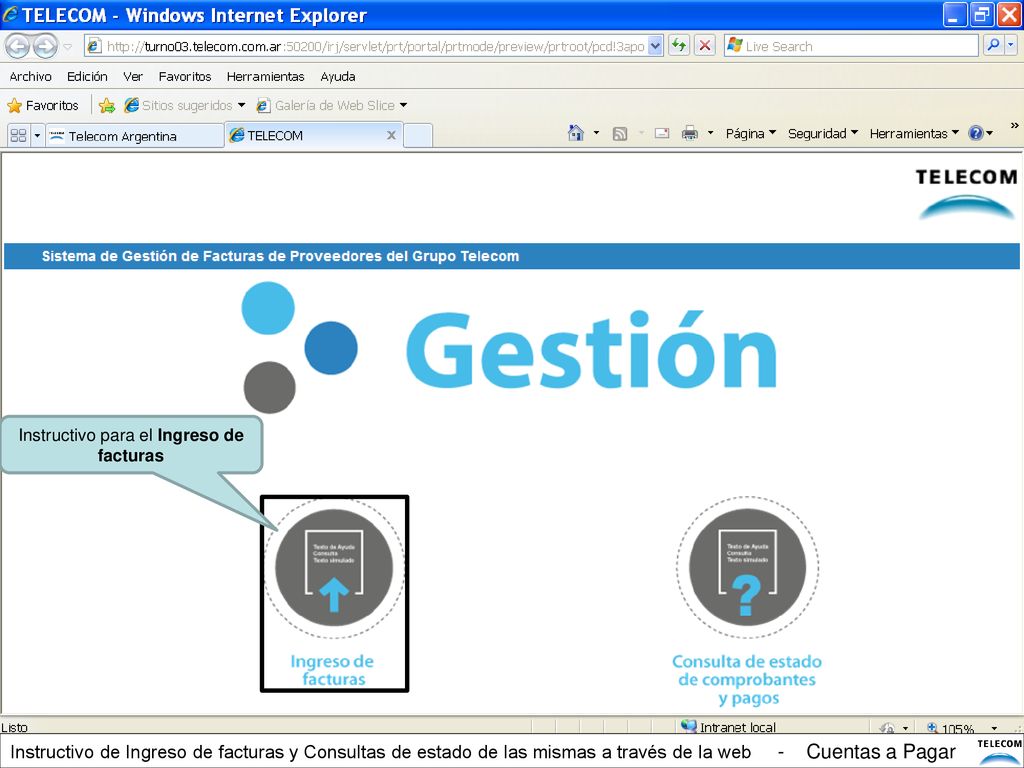Switch to the Telecom Argentina tab
The height and width of the screenshot is (768, 1024).
(x=135, y=136)
